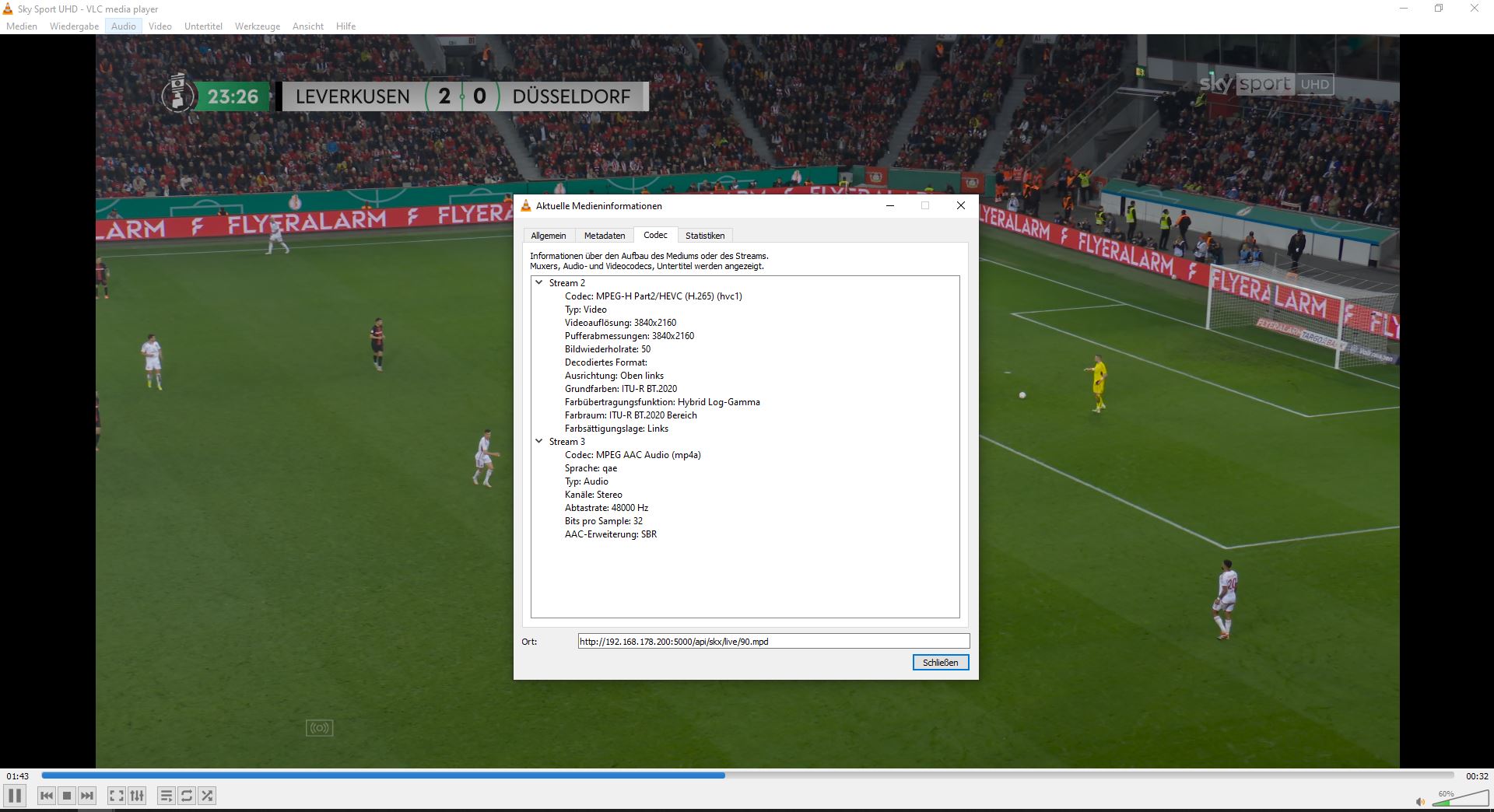1494x812 pixels.
Task: Open extended settings and effects
Action: pyautogui.click(x=137, y=796)
